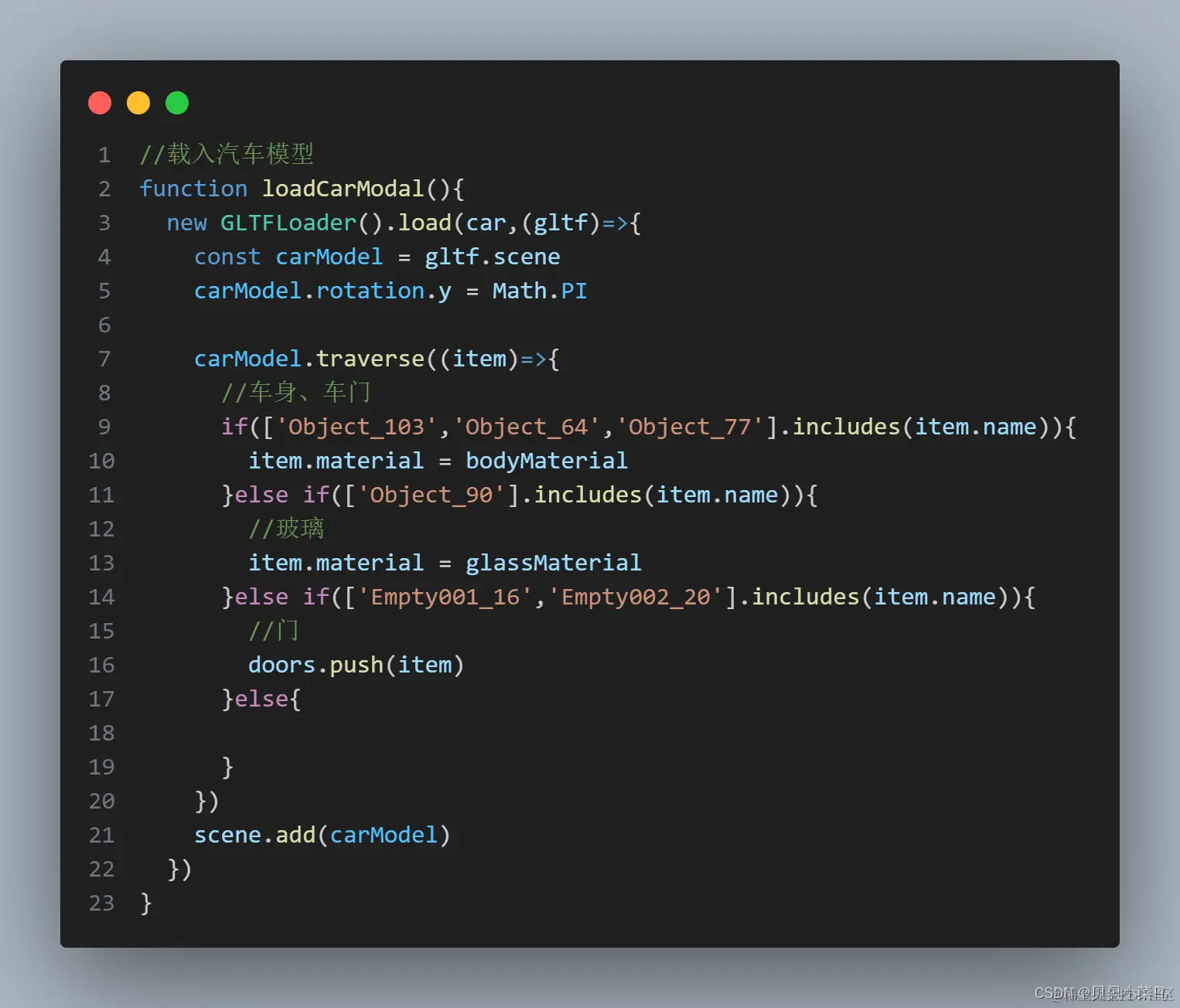Click the string 'Empty002_20'

[x=636, y=597]
